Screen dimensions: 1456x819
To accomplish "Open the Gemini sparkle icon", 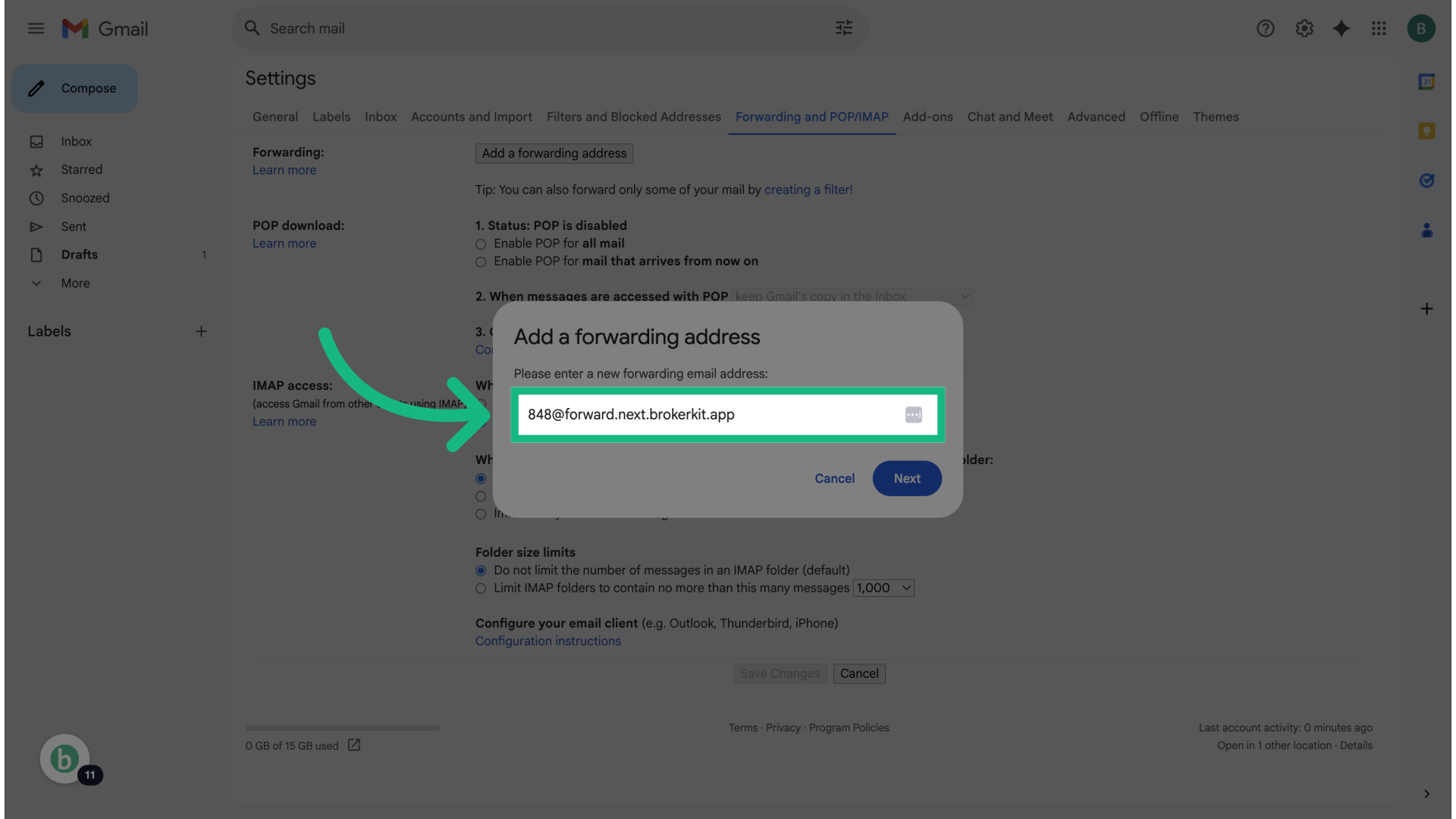I will tap(1341, 29).
